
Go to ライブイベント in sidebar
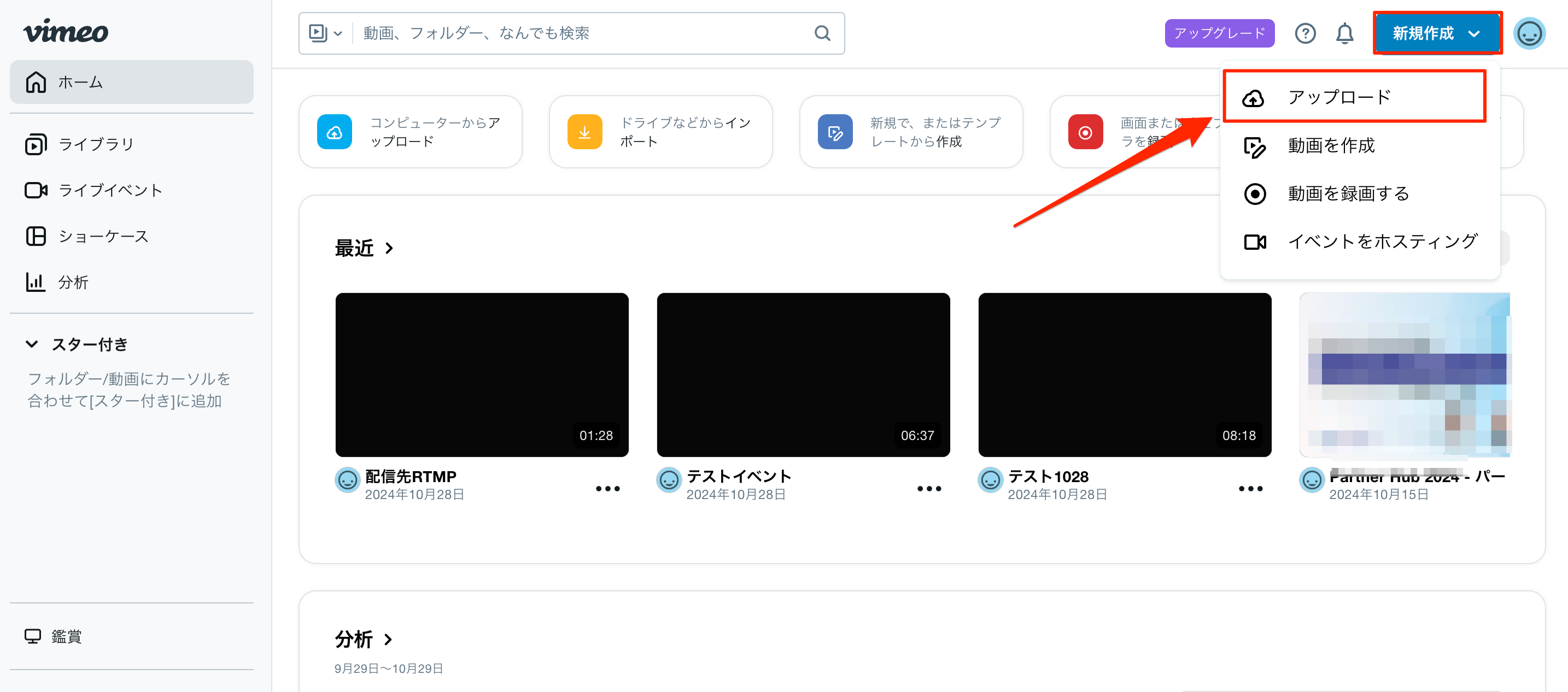[x=93, y=191]
